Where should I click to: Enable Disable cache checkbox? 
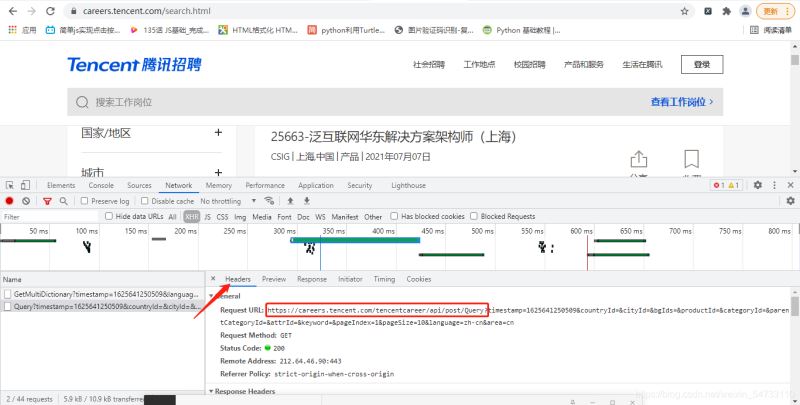144,201
